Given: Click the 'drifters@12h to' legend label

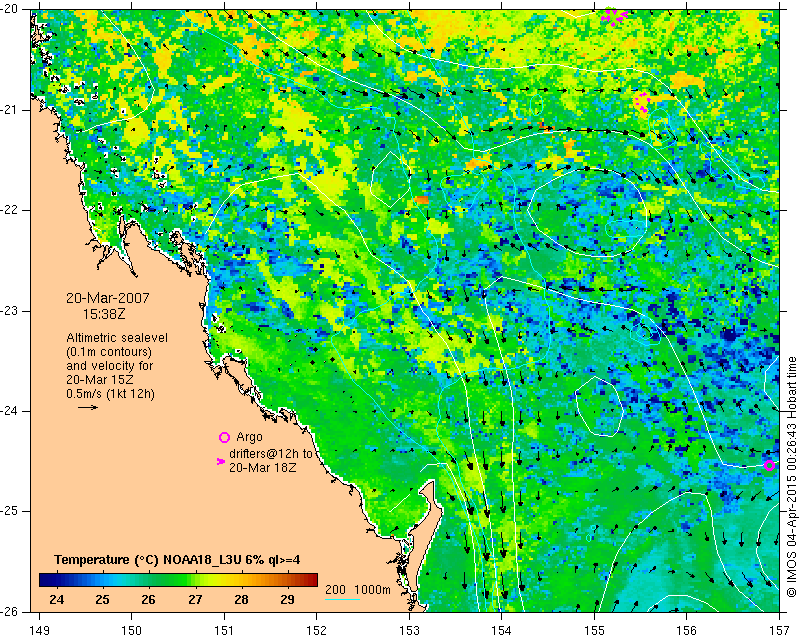Looking at the screenshot, I should tap(270, 454).
